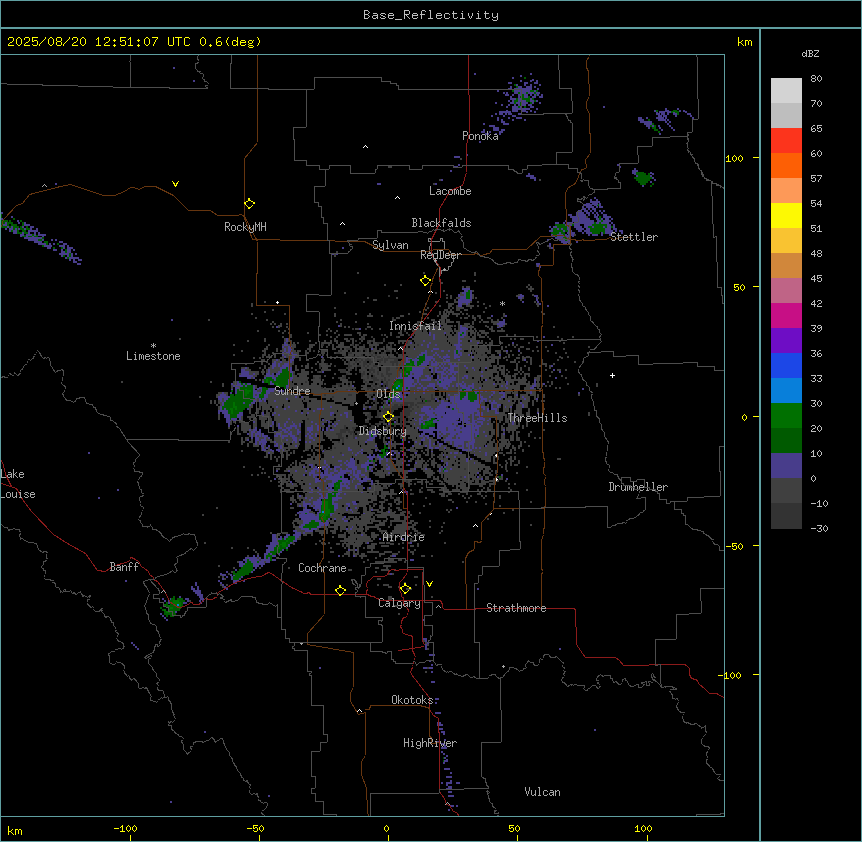The image size is (862, 842).
Task: Click the Olds city label
Action: pyautogui.click(x=388, y=394)
